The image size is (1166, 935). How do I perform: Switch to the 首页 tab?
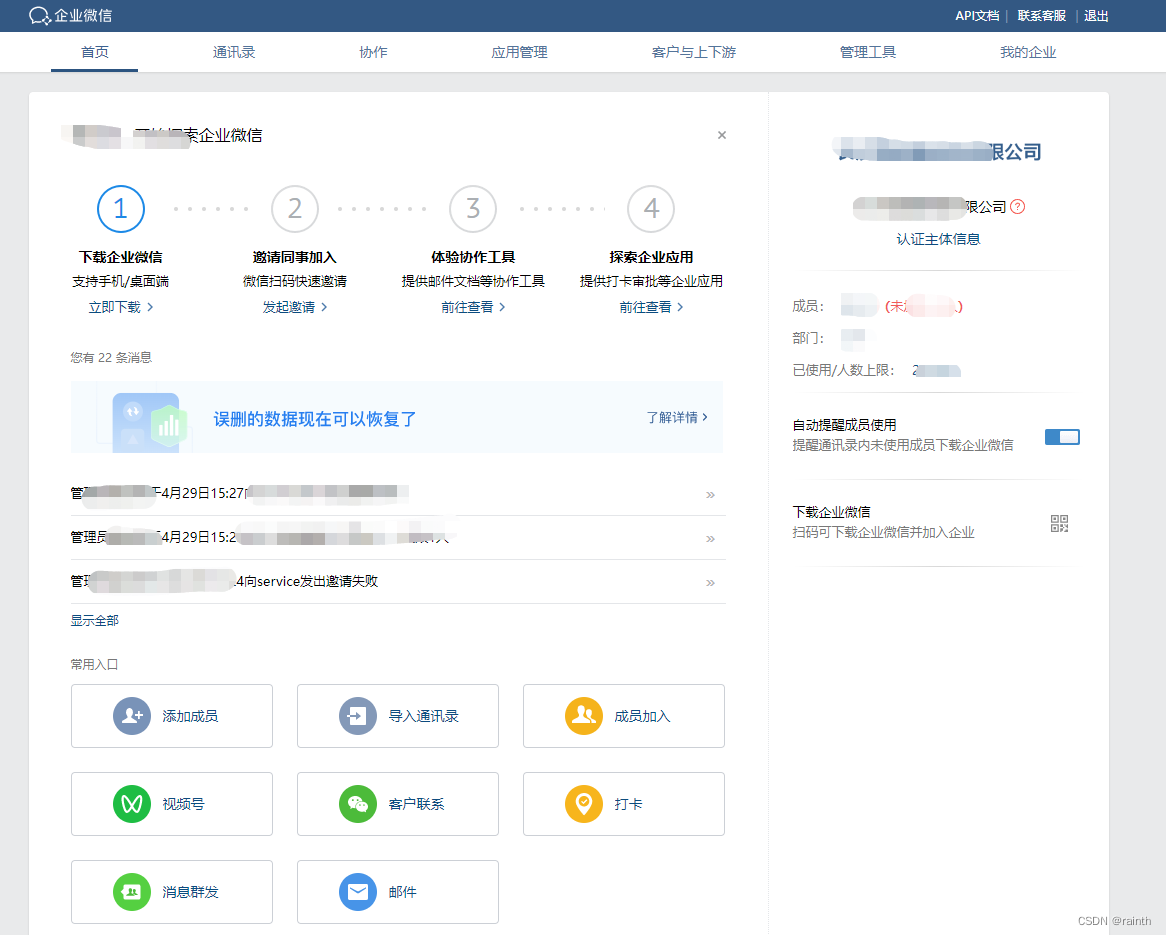pyautogui.click(x=94, y=52)
